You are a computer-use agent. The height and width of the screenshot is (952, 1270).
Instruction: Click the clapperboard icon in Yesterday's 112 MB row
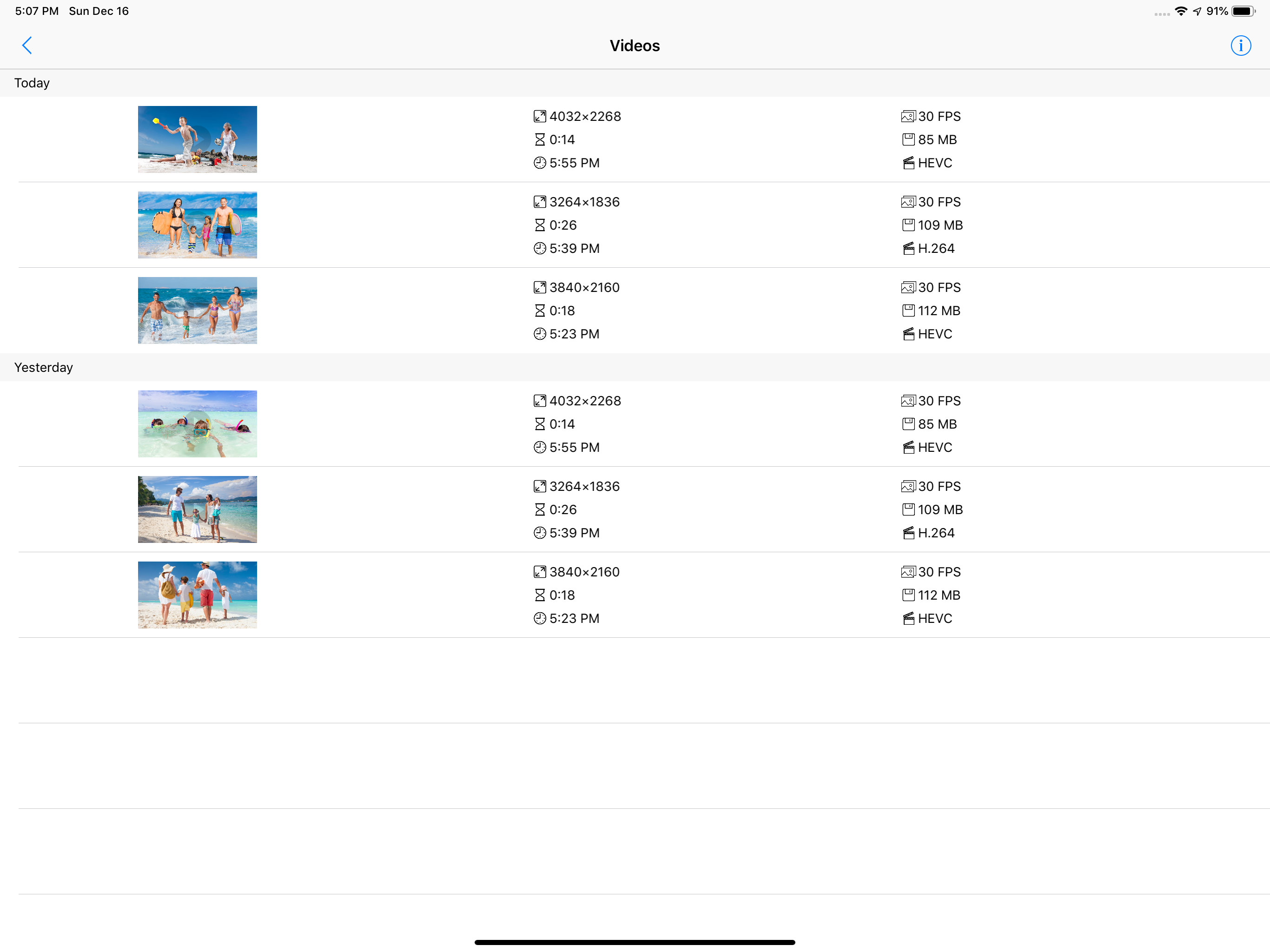[908, 618]
